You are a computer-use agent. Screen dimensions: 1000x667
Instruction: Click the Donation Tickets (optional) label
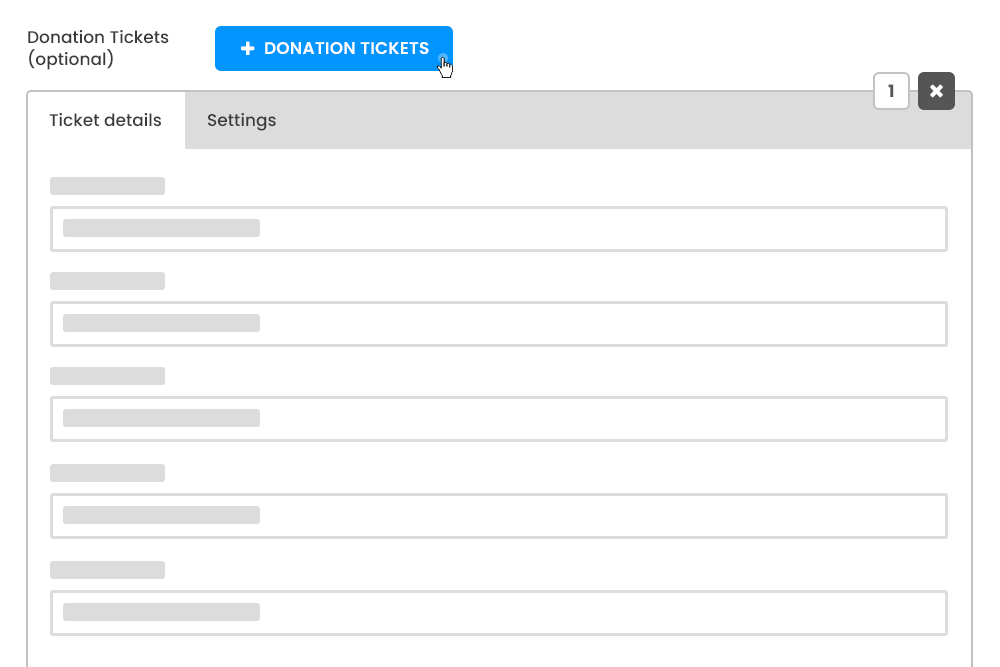pos(97,48)
